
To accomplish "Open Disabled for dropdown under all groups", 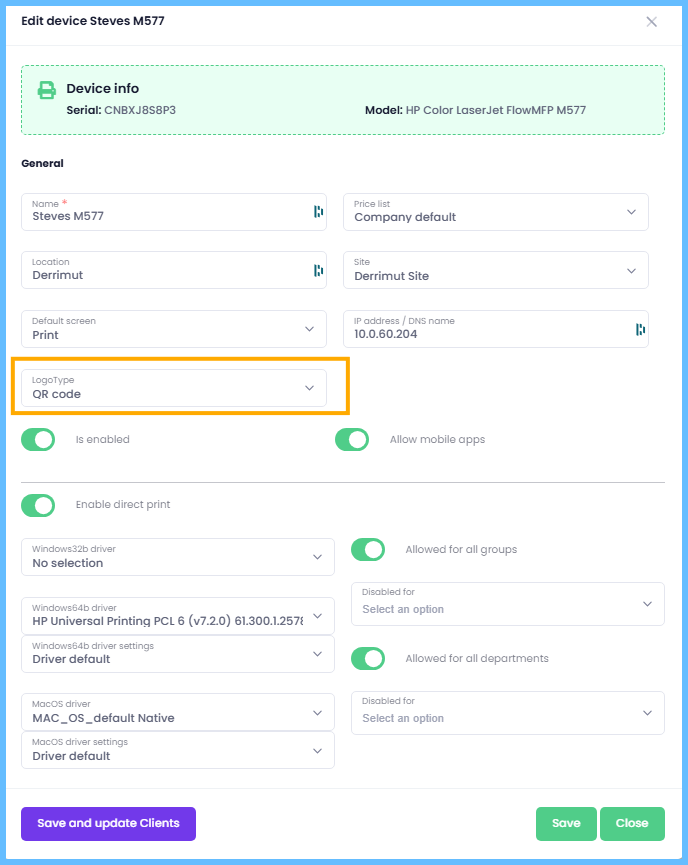I will (508, 604).
